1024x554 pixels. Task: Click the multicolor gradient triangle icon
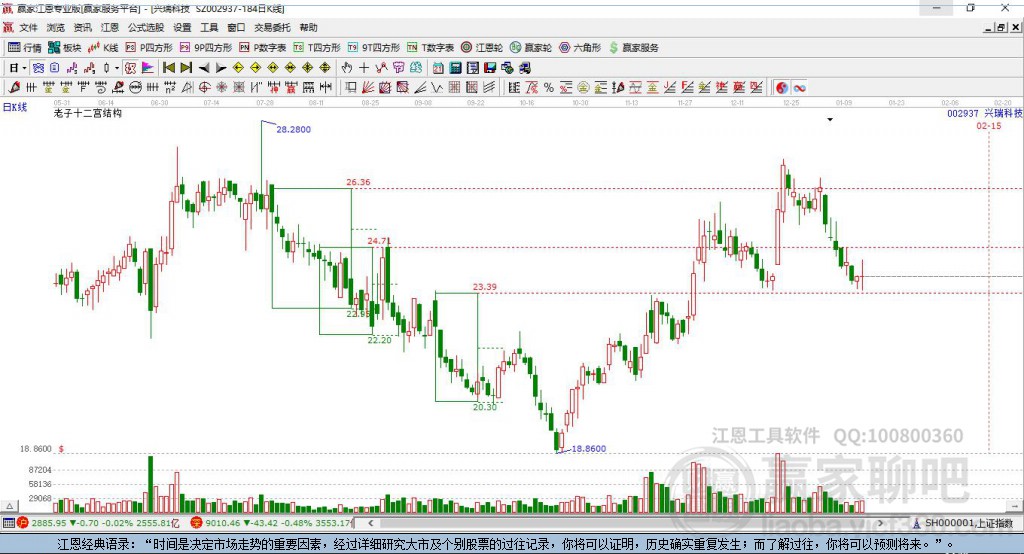tap(148, 68)
